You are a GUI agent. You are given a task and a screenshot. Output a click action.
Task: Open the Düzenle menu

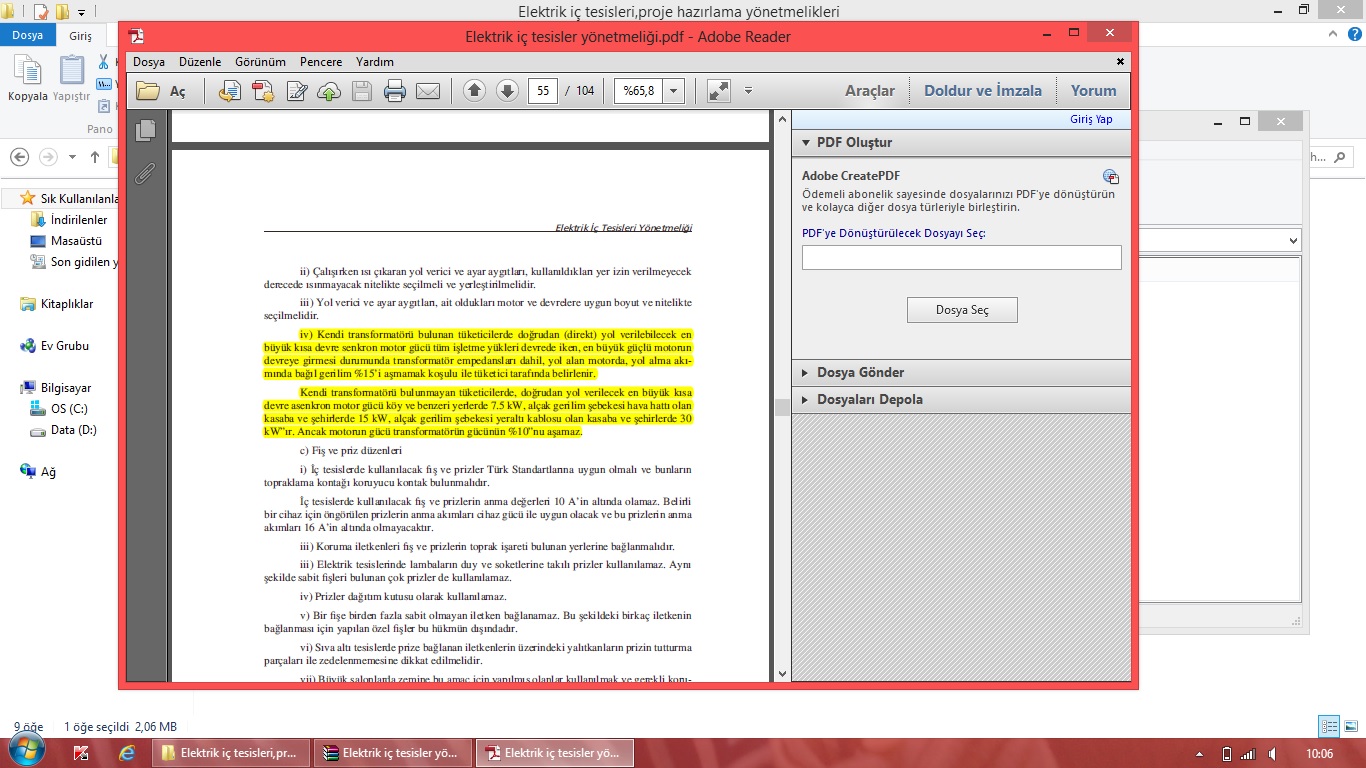click(x=200, y=62)
